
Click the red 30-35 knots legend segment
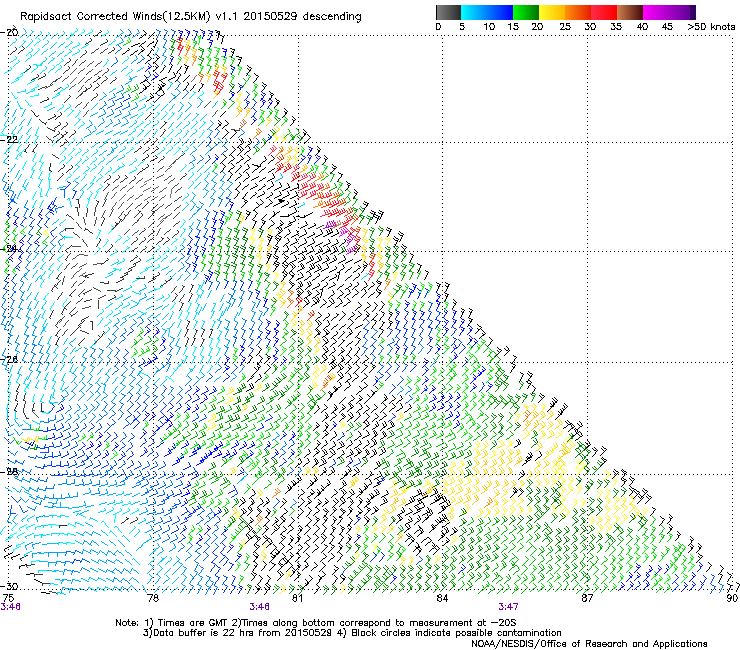point(604,12)
